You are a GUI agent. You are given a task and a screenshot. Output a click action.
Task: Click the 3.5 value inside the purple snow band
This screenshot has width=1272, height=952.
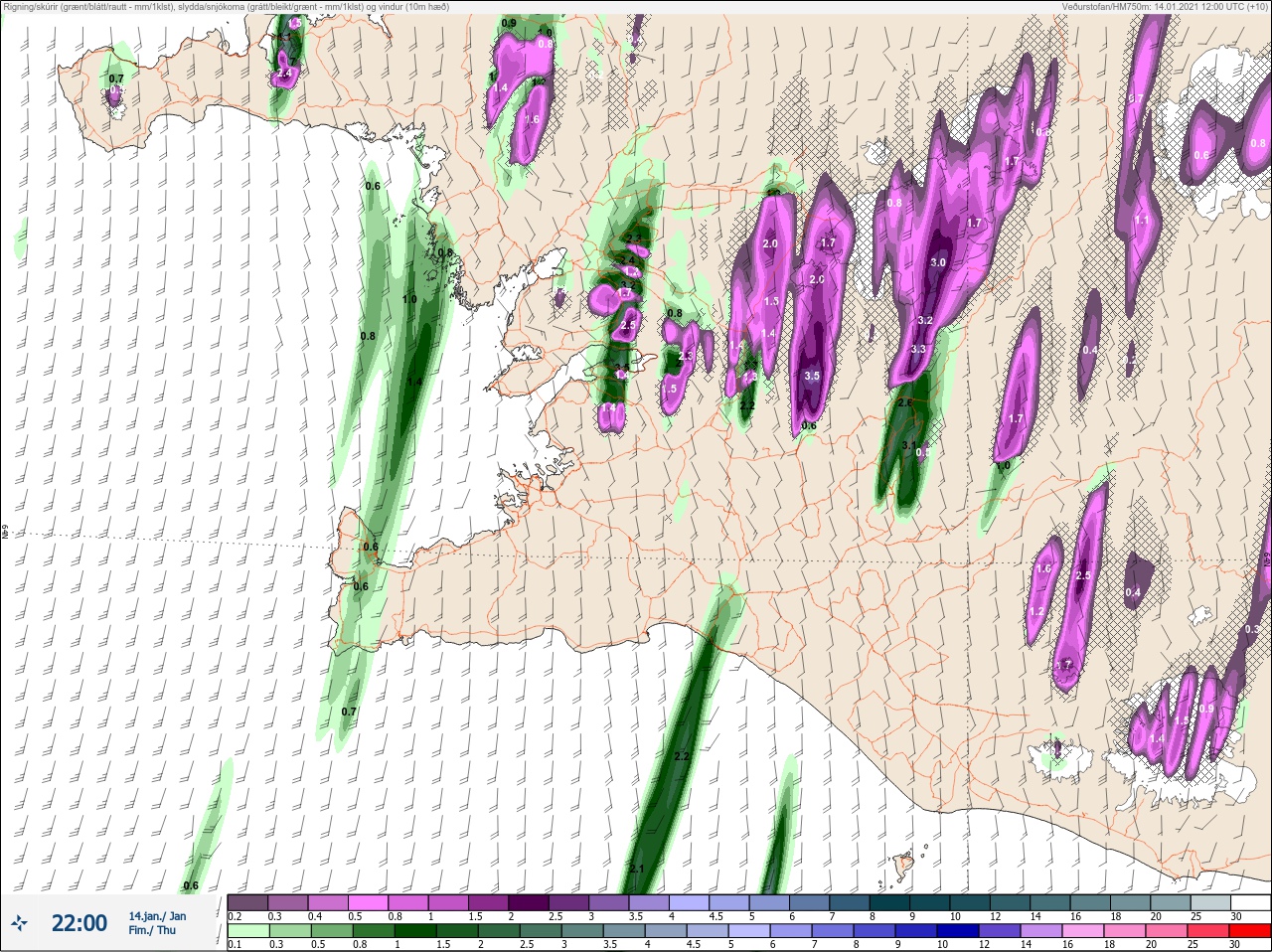pos(812,376)
